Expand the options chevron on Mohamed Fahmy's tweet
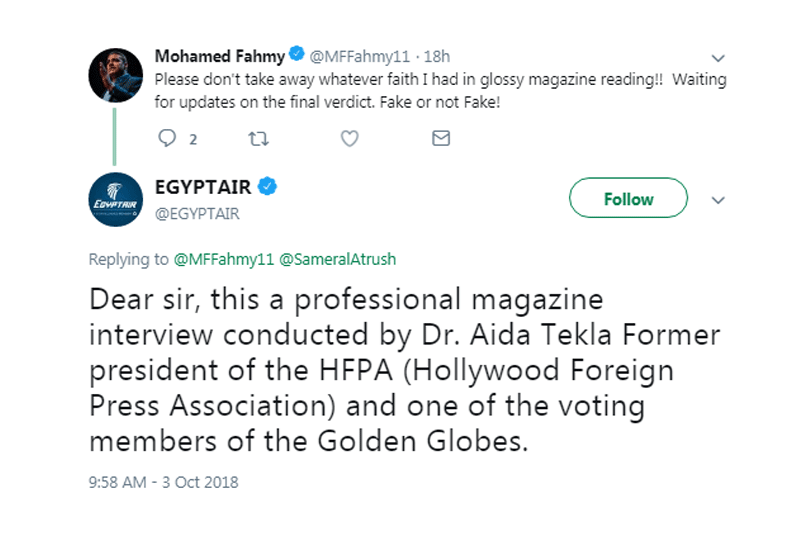 (x=716, y=57)
